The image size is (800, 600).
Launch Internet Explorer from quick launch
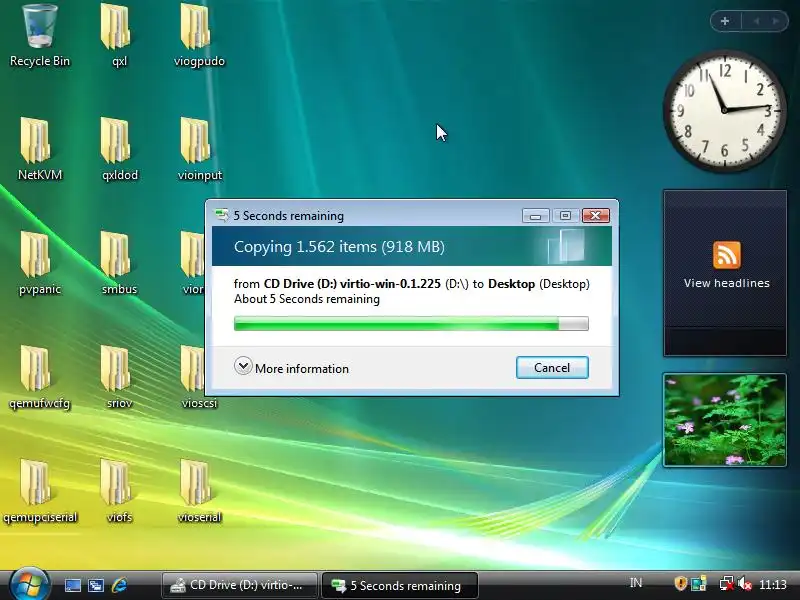119,585
